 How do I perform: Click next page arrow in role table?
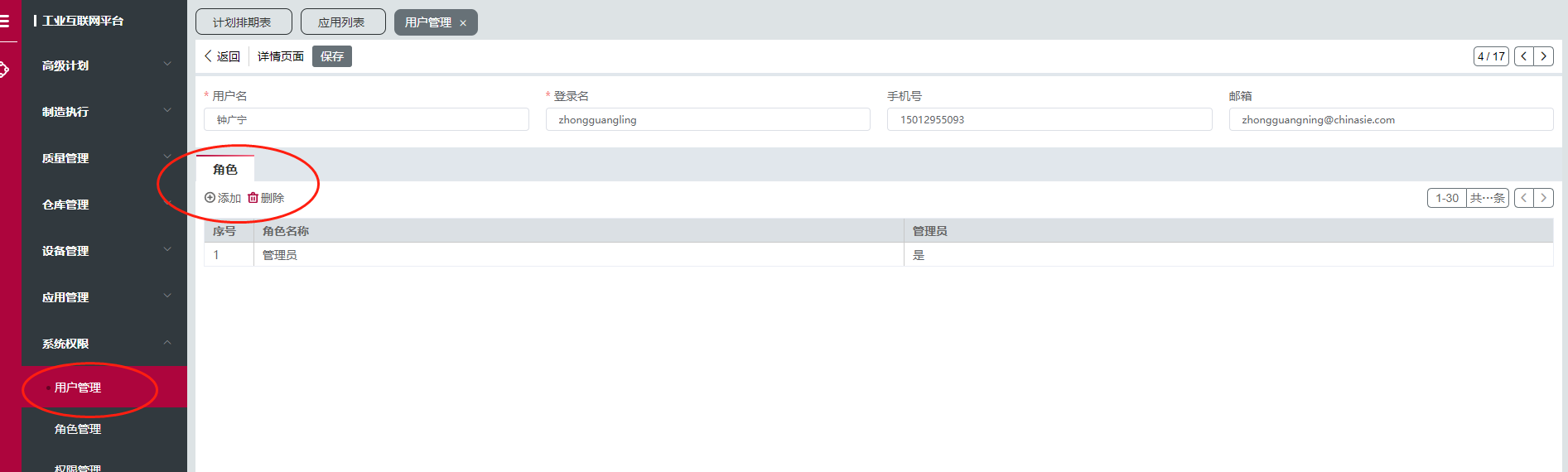click(1543, 198)
